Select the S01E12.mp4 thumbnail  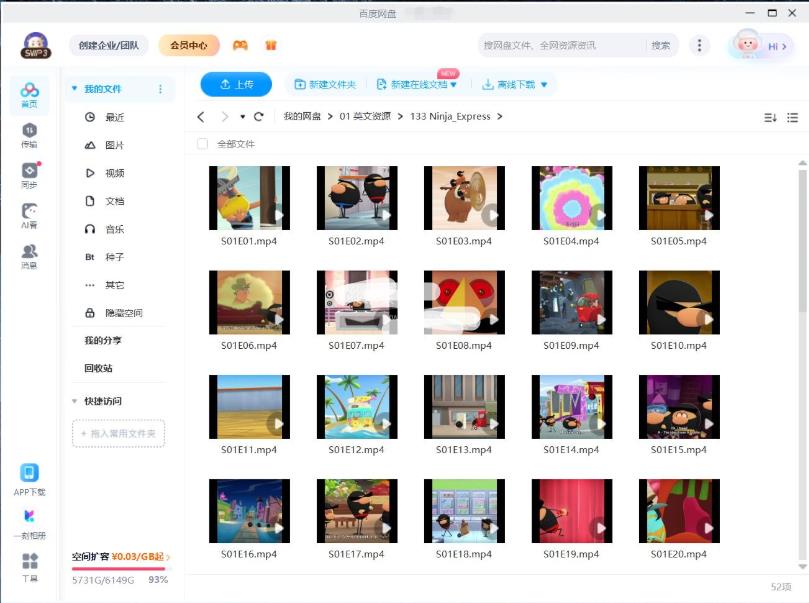pyautogui.click(x=357, y=407)
